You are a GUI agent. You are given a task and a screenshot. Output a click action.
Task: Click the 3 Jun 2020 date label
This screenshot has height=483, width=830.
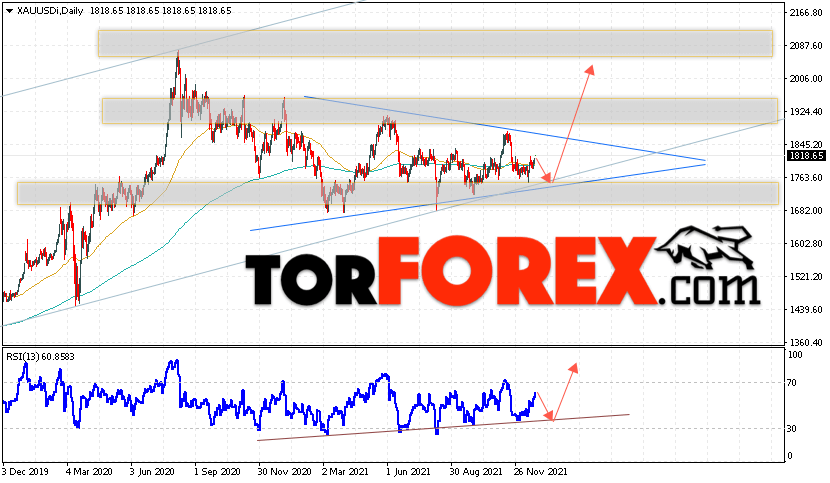[154, 471]
